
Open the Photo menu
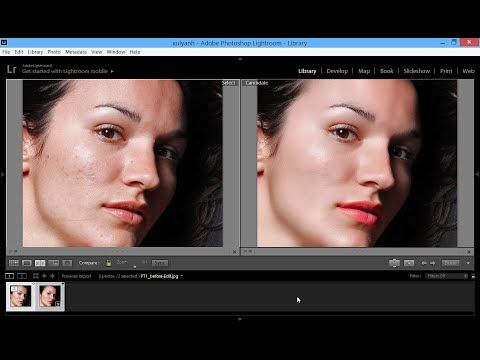coord(54,52)
